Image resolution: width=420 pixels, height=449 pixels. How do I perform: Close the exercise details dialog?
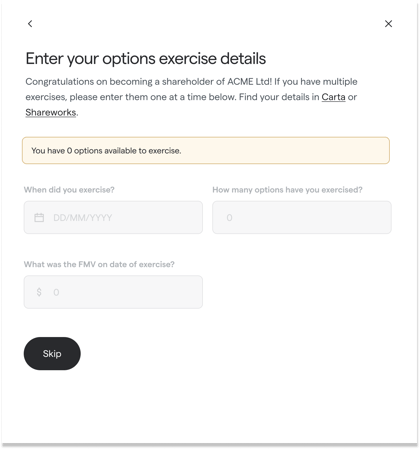(388, 24)
